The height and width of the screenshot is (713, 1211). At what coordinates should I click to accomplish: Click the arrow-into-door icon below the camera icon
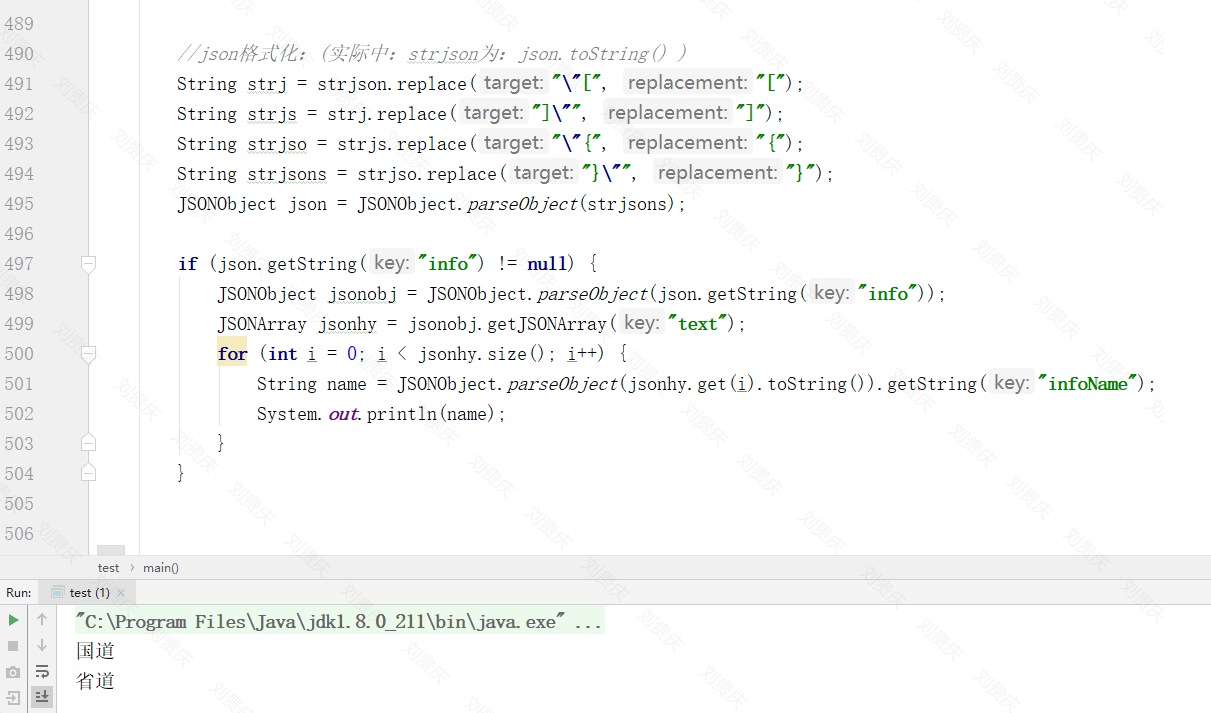coord(13,696)
